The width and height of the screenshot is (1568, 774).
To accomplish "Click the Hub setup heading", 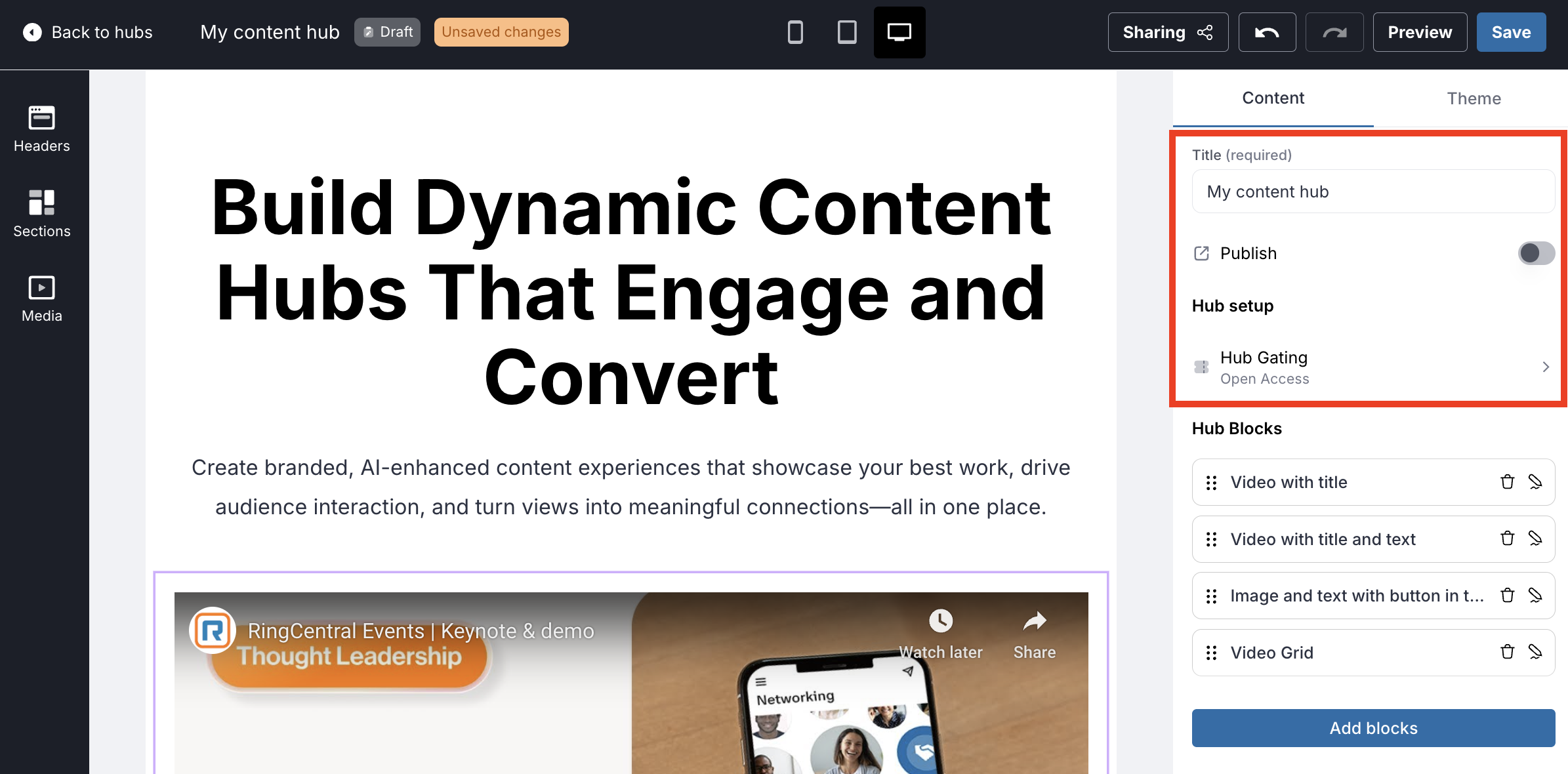I will [x=1233, y=306].
